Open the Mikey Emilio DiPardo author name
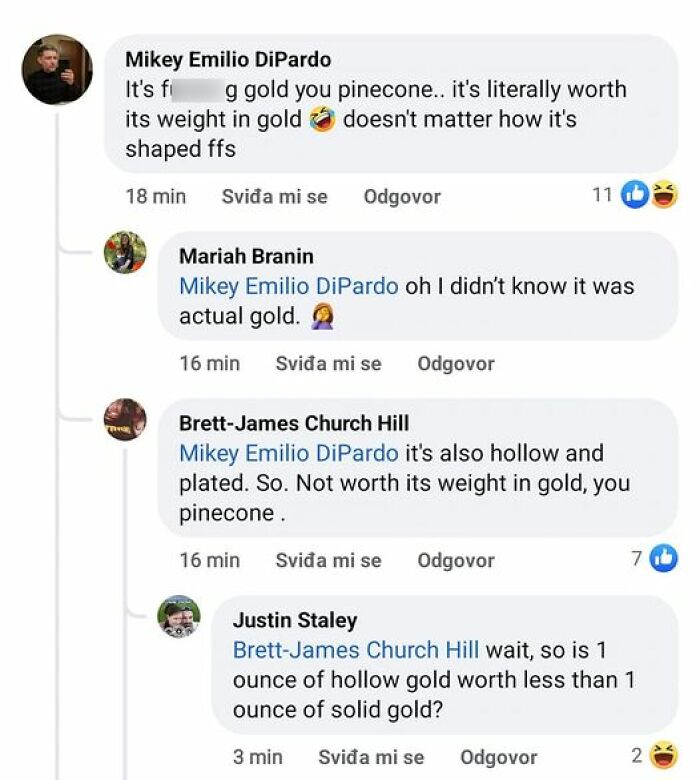Screen dimensions: 700x780 coord(228,60)
